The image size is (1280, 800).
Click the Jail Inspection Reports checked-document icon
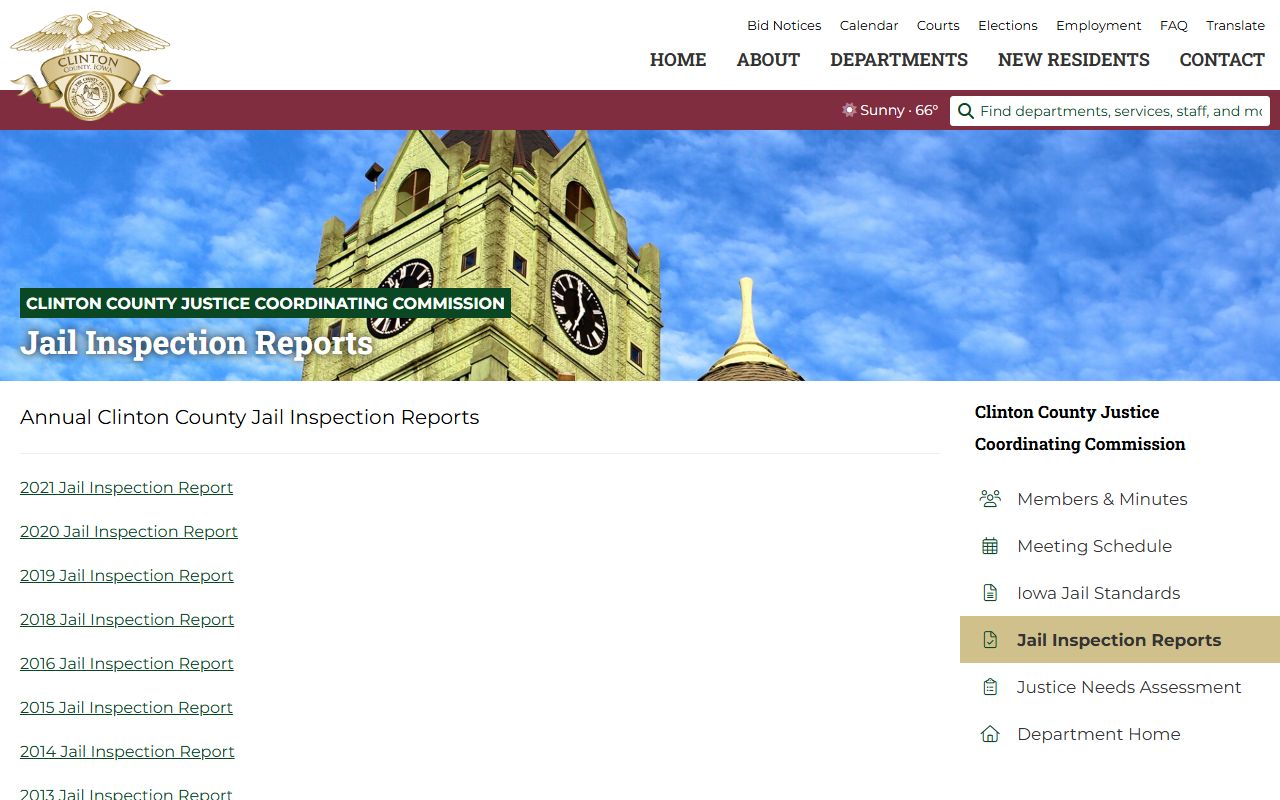[990, 640]
